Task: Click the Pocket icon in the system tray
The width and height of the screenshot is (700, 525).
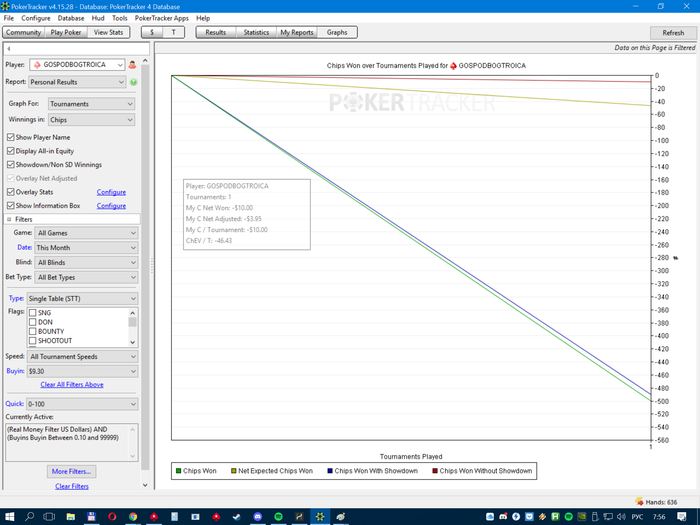Action: pyautogui.click(x=529, y=517)
